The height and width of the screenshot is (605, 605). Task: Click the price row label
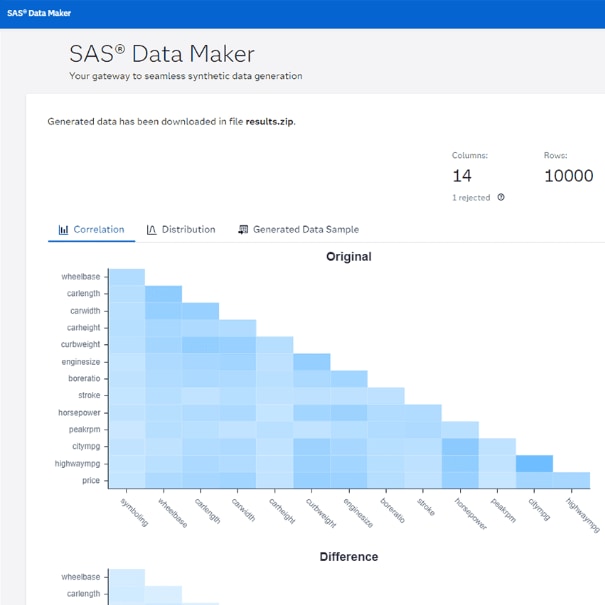[91, 480]
